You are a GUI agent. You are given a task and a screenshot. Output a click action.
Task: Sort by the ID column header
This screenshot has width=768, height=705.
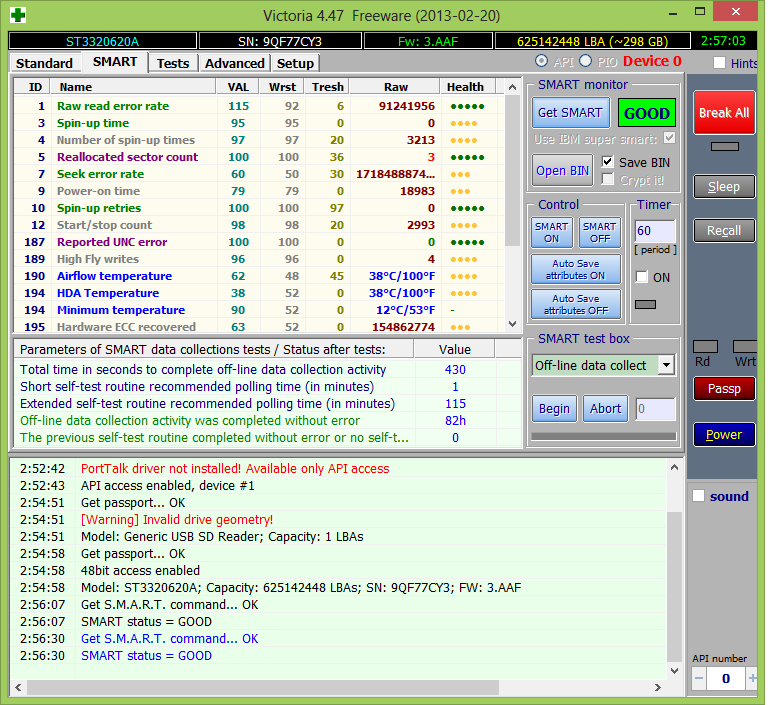(x=32, y=87)
